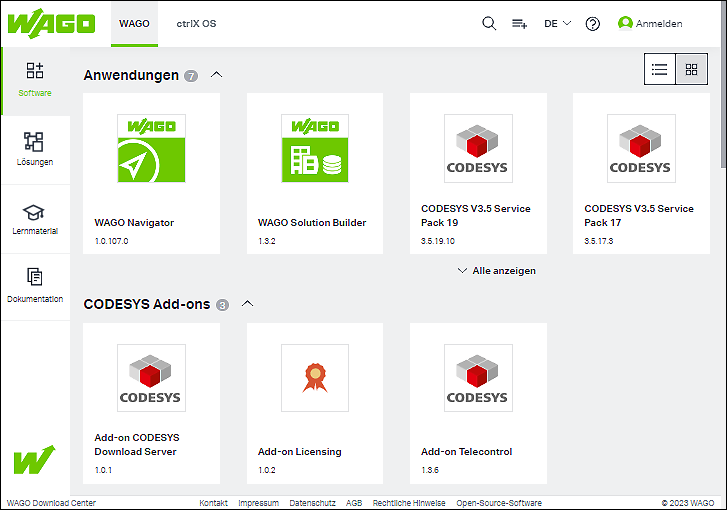Click WAGO Navigator title text
Screen dimensions: 727x510
coord(134,223)
